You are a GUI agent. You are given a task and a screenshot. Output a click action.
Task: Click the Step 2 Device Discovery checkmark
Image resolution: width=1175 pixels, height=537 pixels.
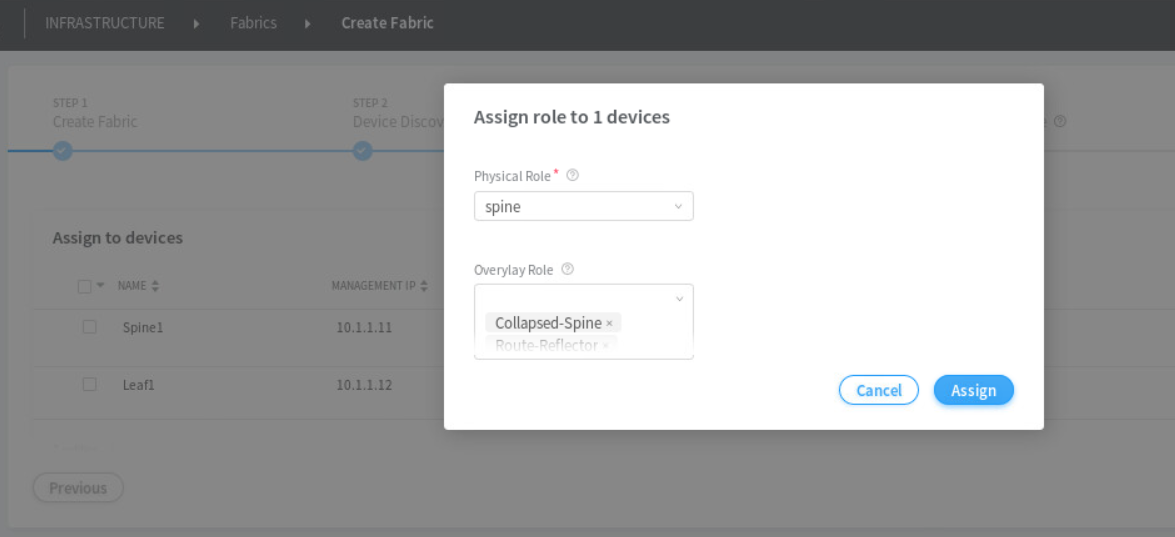tap(363, 151)
